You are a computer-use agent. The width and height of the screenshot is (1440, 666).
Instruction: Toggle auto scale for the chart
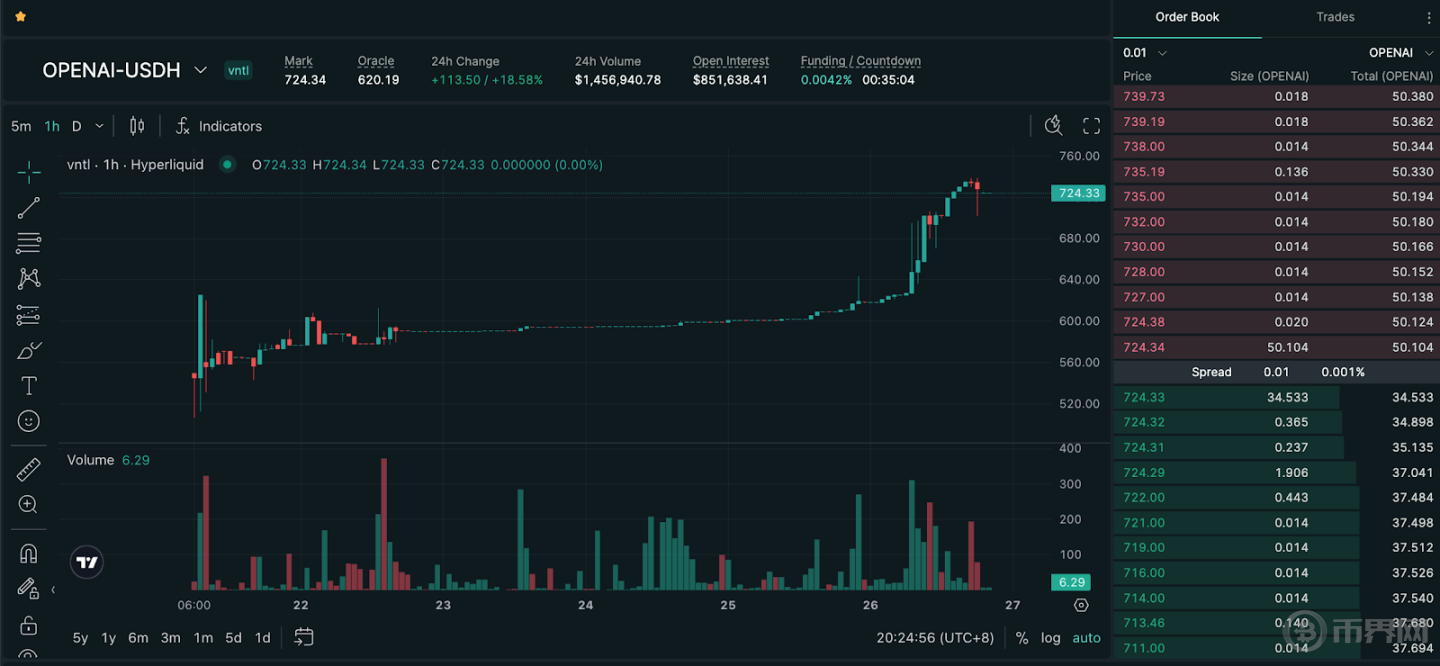pos(1086,638)
